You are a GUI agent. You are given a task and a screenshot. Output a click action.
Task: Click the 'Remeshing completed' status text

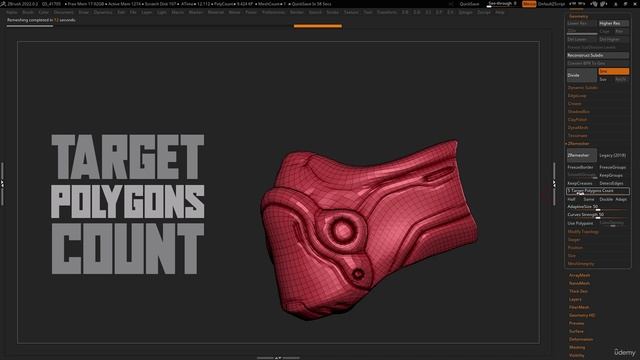(41, 20)
